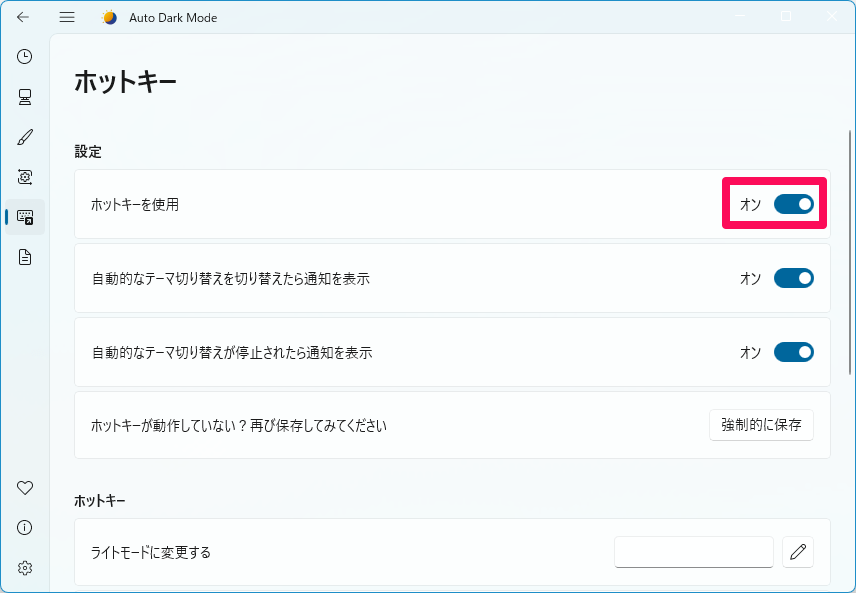Click the pencil edit icon for ライトモードに変更する
Viewport: 856px width, 593px height.
pyautogui.click(x=797, y=552)
